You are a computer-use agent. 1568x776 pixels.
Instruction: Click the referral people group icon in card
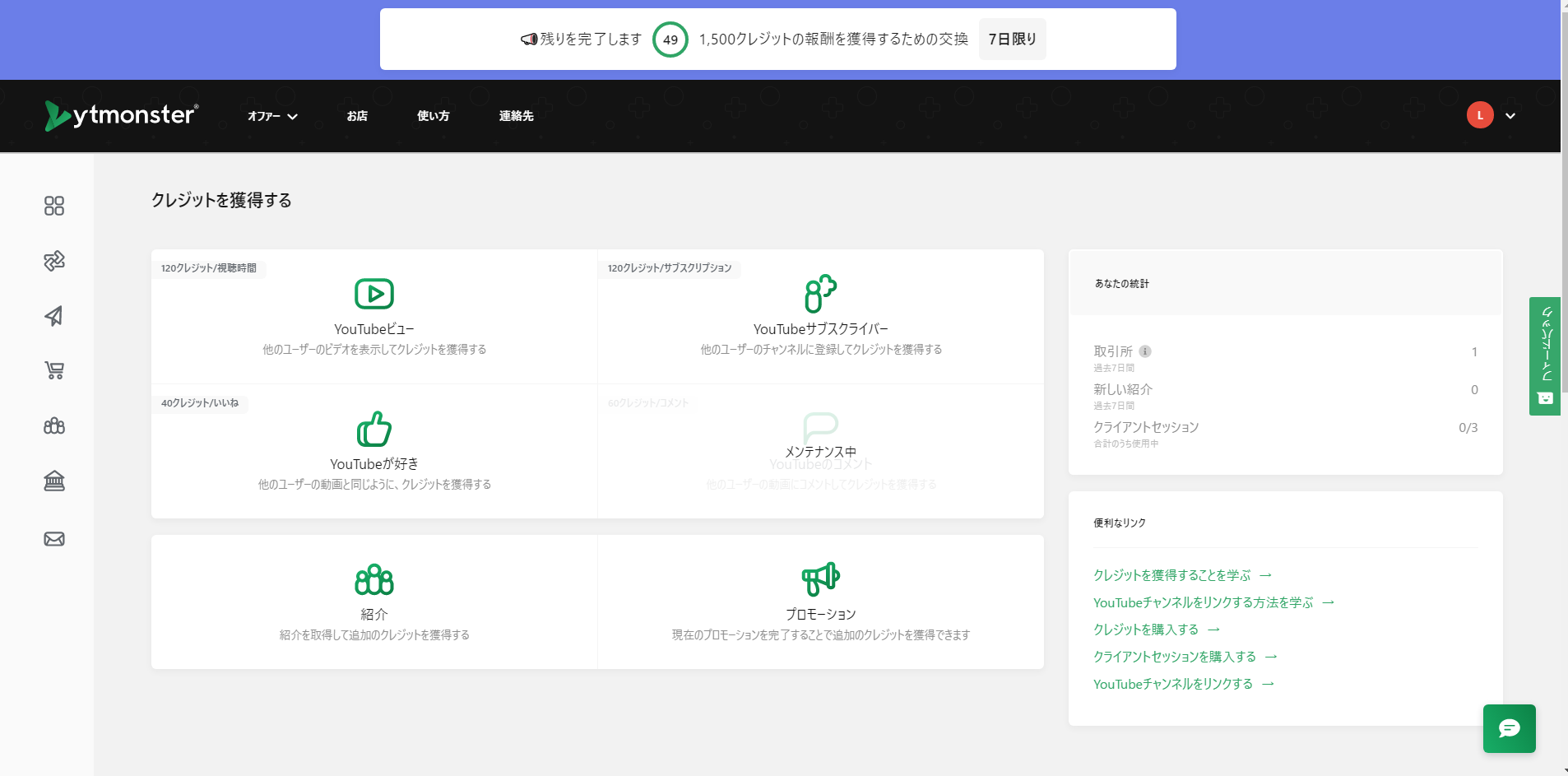pyautogui.click(x=374, y=580)
